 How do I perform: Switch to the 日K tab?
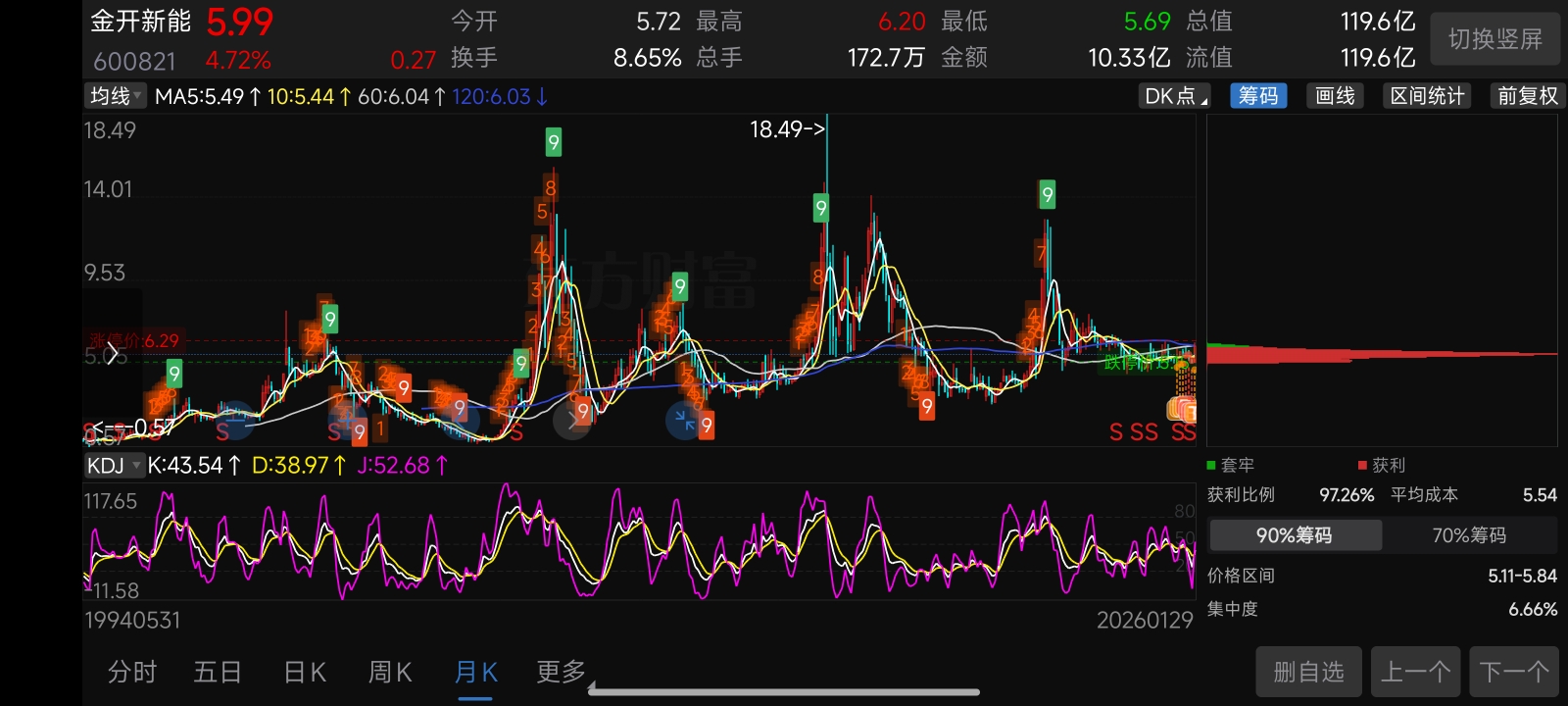click(305, 672)
